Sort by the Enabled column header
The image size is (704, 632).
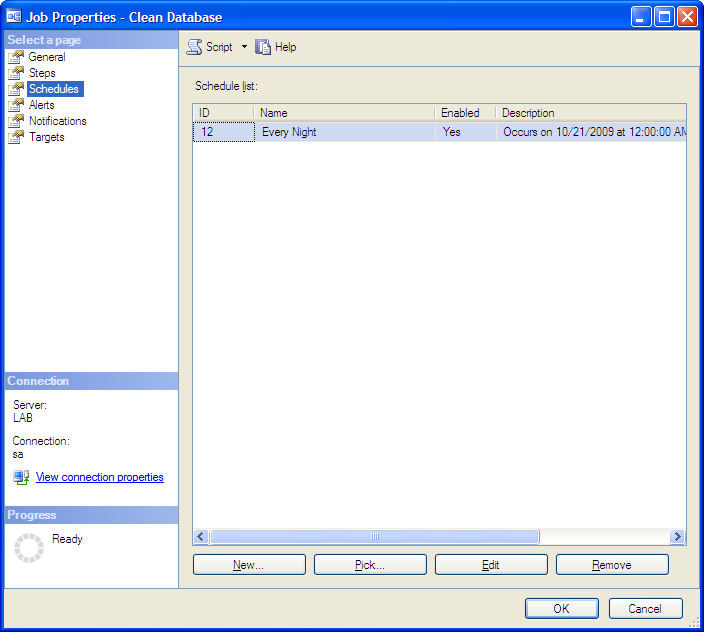coord(464,113)
